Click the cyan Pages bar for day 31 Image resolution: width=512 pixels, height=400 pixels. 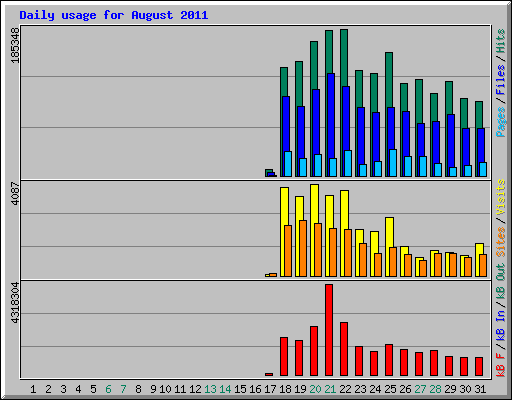[483, 170]
